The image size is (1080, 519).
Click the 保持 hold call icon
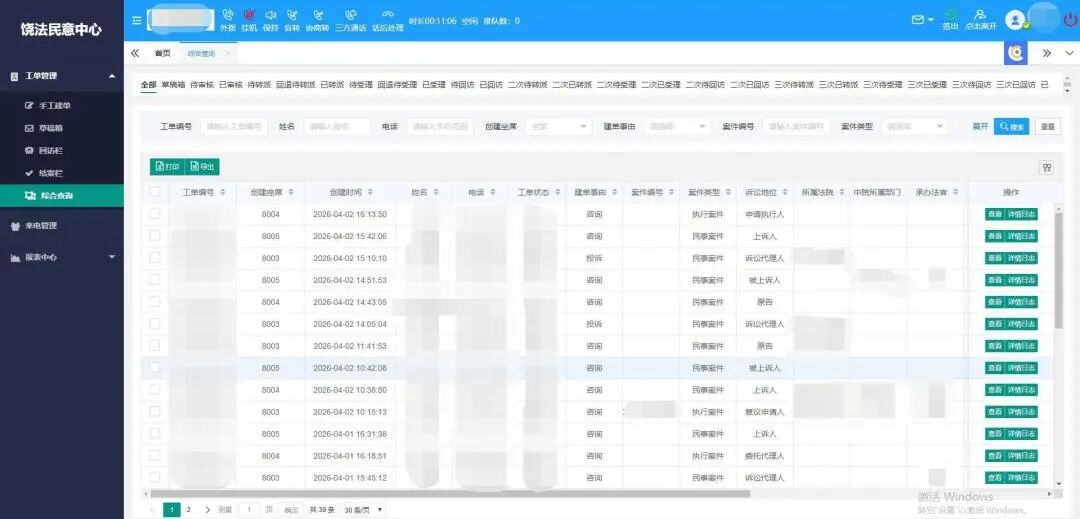click(x=270, y=15)
